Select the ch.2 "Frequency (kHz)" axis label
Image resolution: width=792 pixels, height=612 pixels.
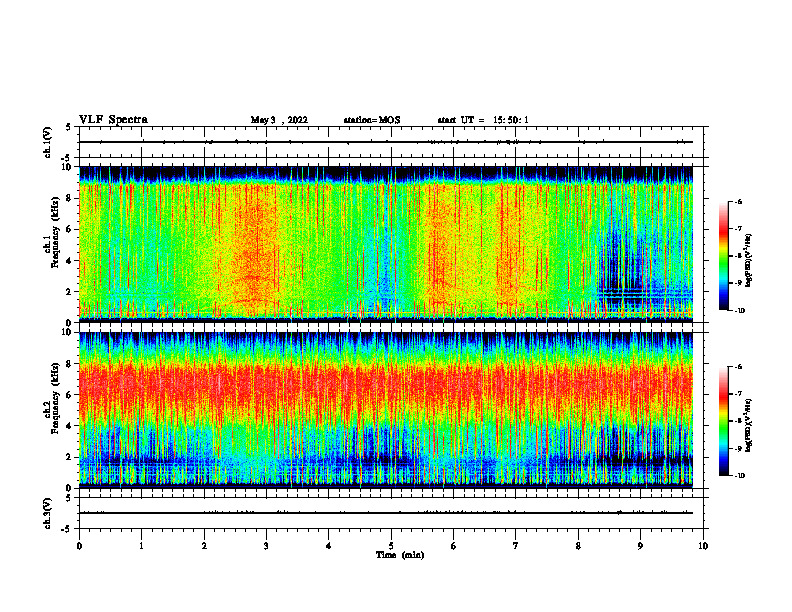click(x=55, y=398)
